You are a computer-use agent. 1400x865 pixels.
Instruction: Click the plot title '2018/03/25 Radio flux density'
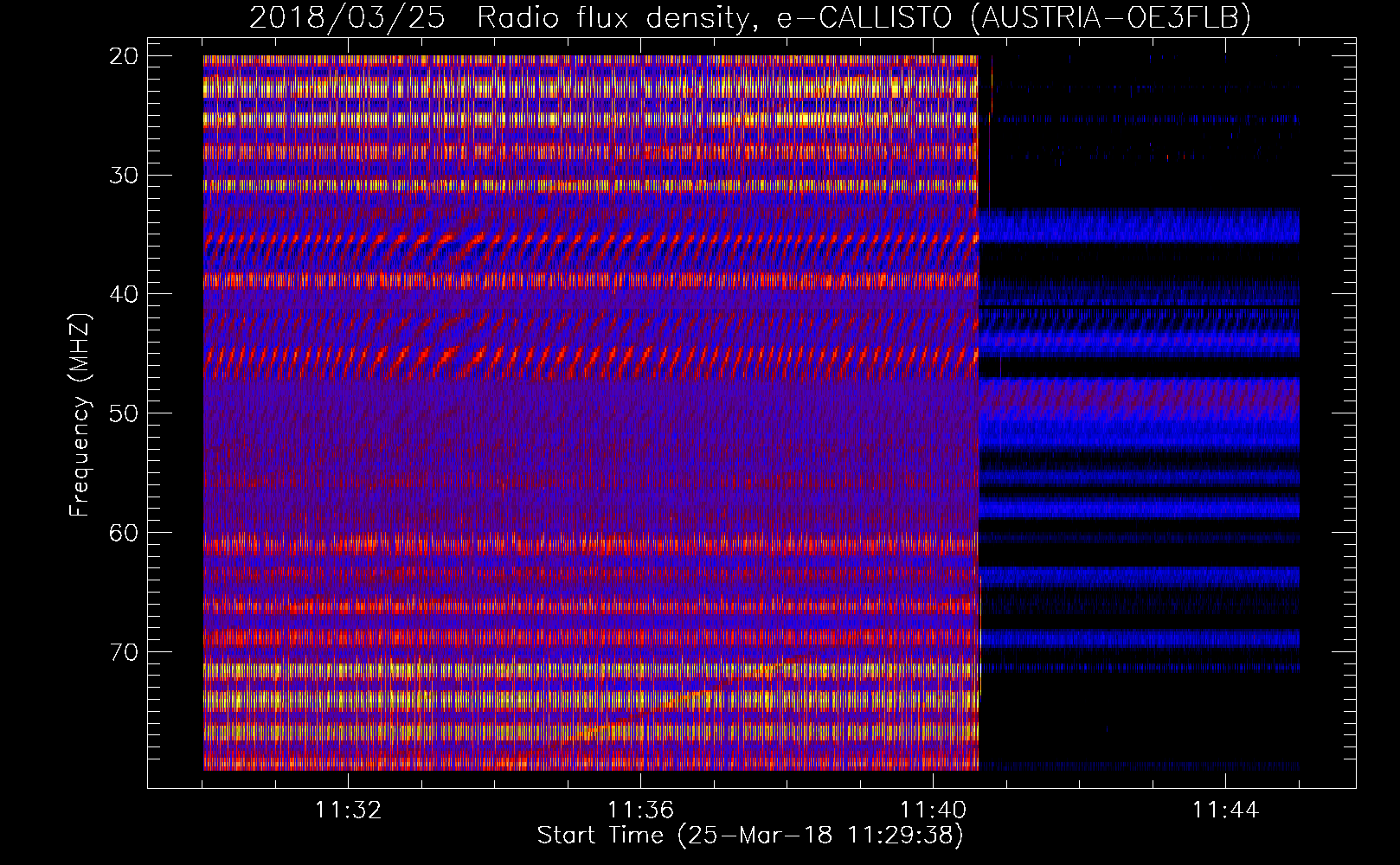coord(750,17)
